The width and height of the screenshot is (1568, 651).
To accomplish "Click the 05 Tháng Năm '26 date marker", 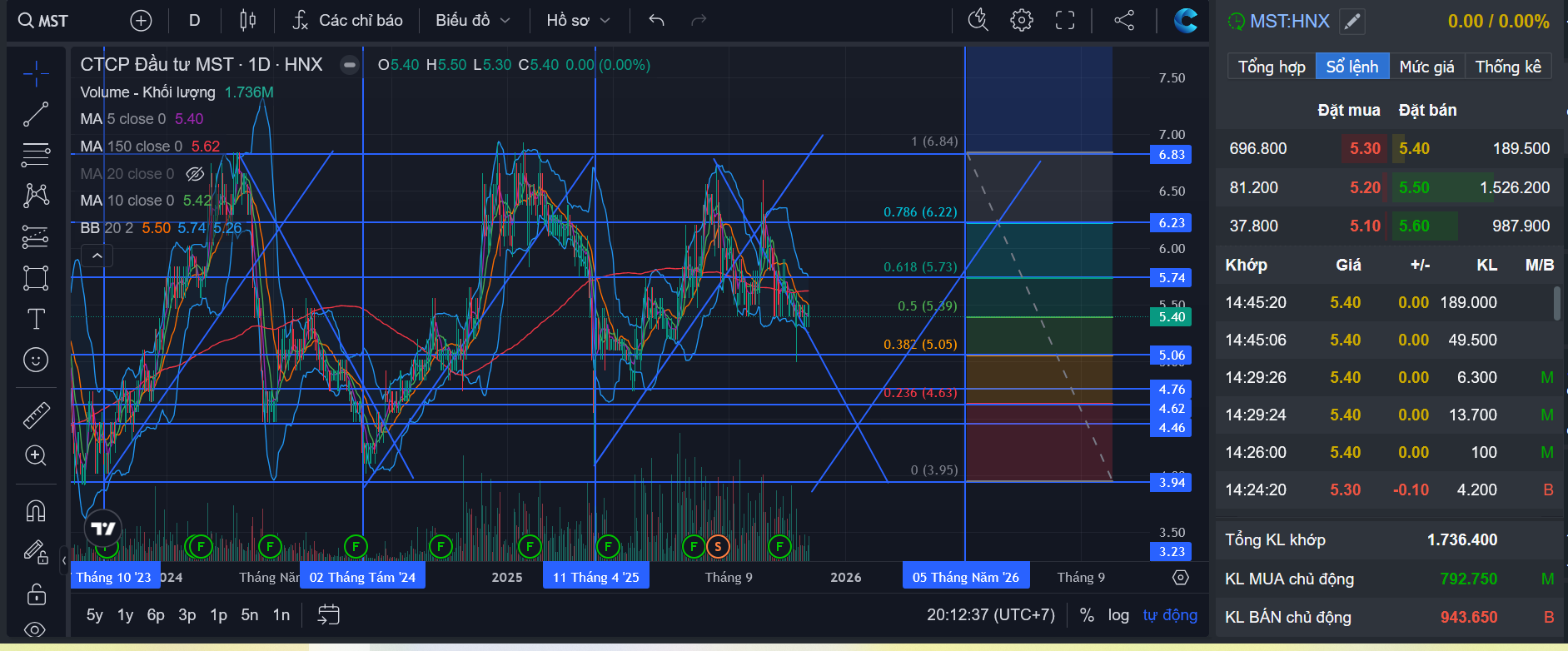I will [966, 577].
